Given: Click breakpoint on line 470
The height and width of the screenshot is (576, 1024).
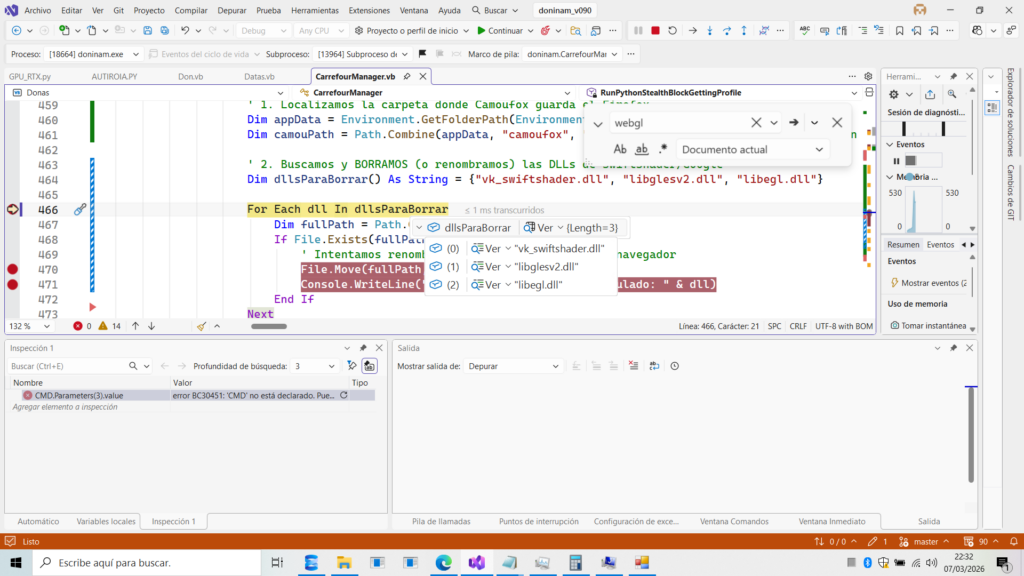Looking at the screenshot, I should coord(13,270).
